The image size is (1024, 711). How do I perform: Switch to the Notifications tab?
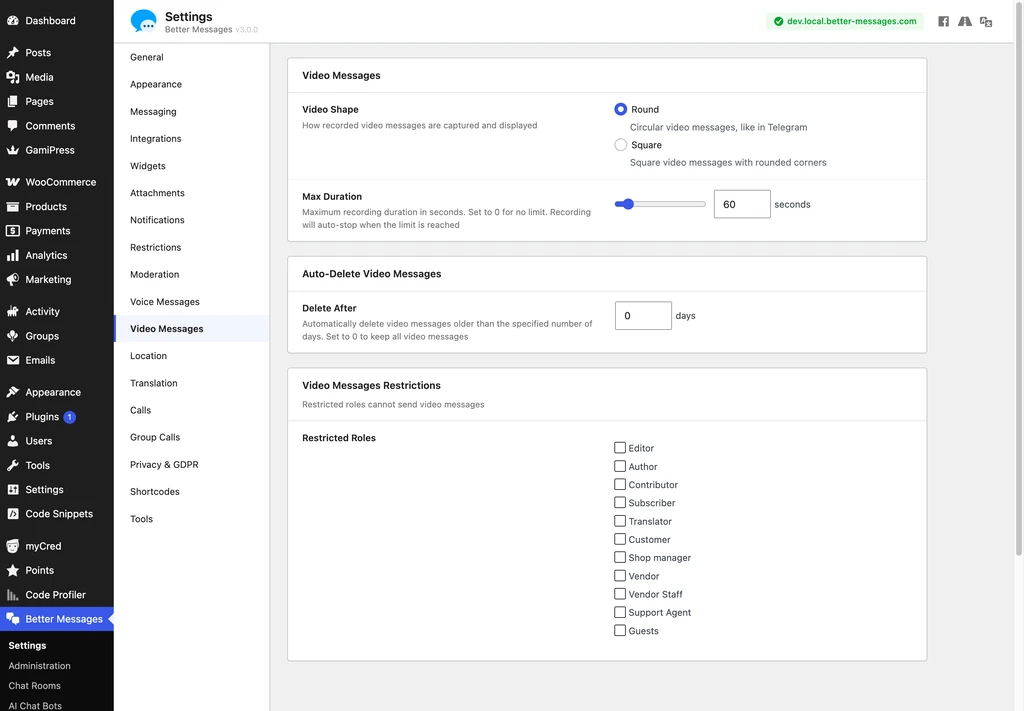click(191, 220)
